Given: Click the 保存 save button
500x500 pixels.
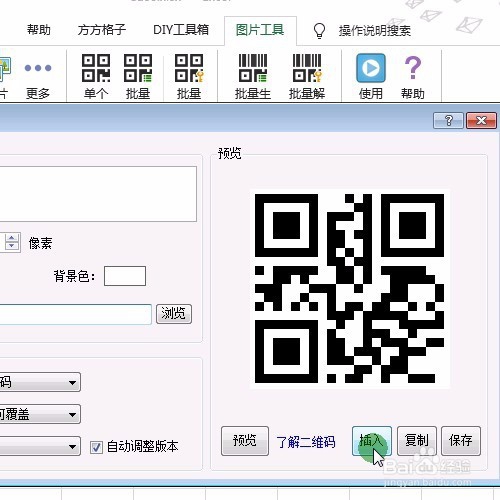Looking at the screenshot, I should 461,441.
